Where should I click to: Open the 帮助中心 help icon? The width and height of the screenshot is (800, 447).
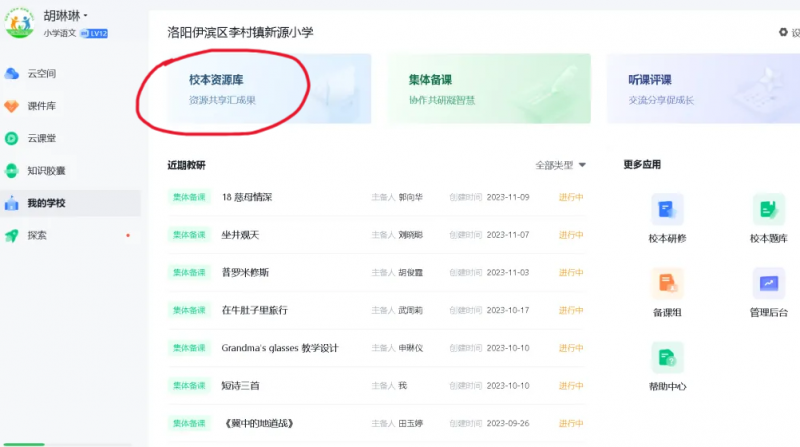click(x=667, y=357)
